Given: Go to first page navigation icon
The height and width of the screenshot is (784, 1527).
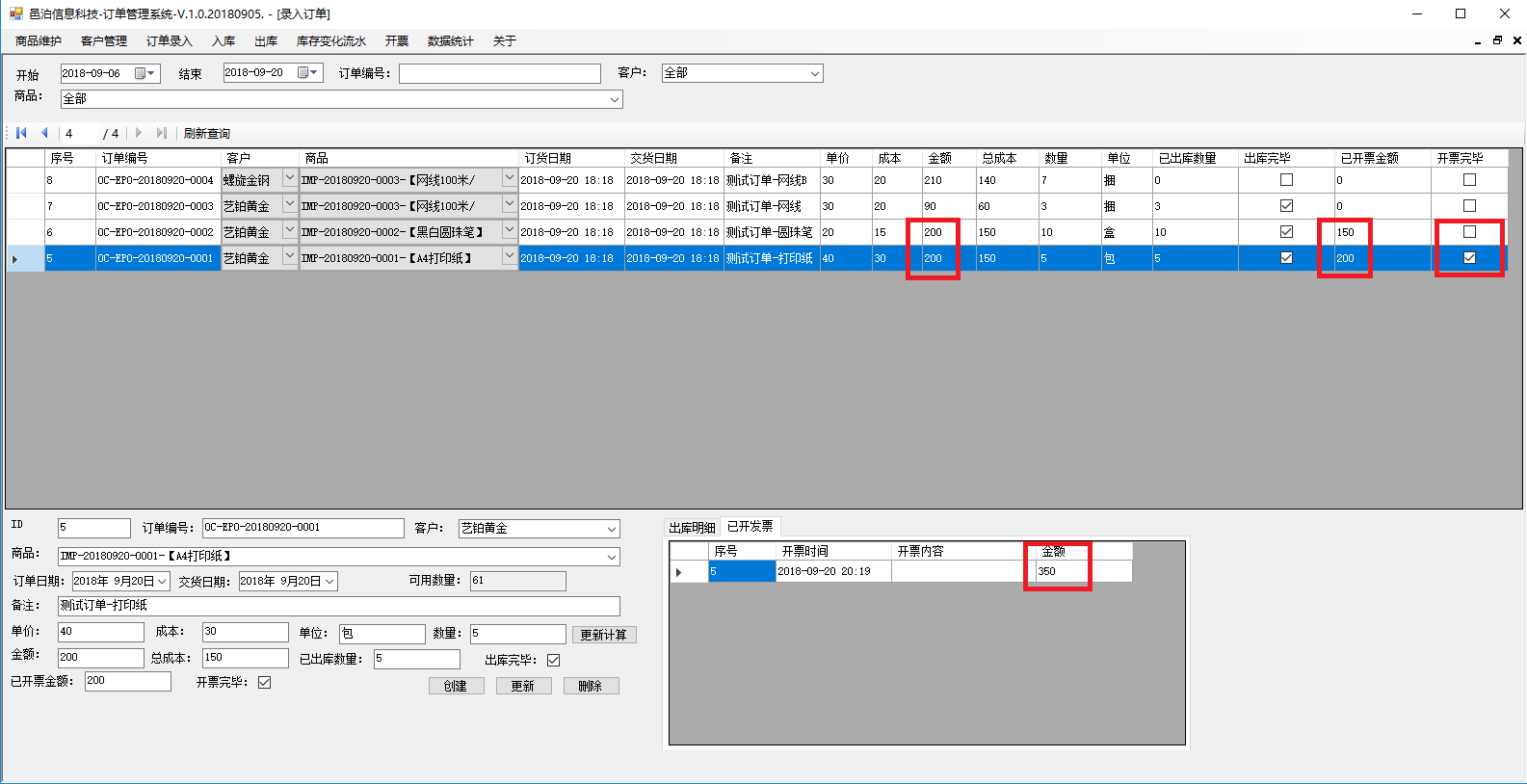Looking at the screenshot, I should 21,133.
